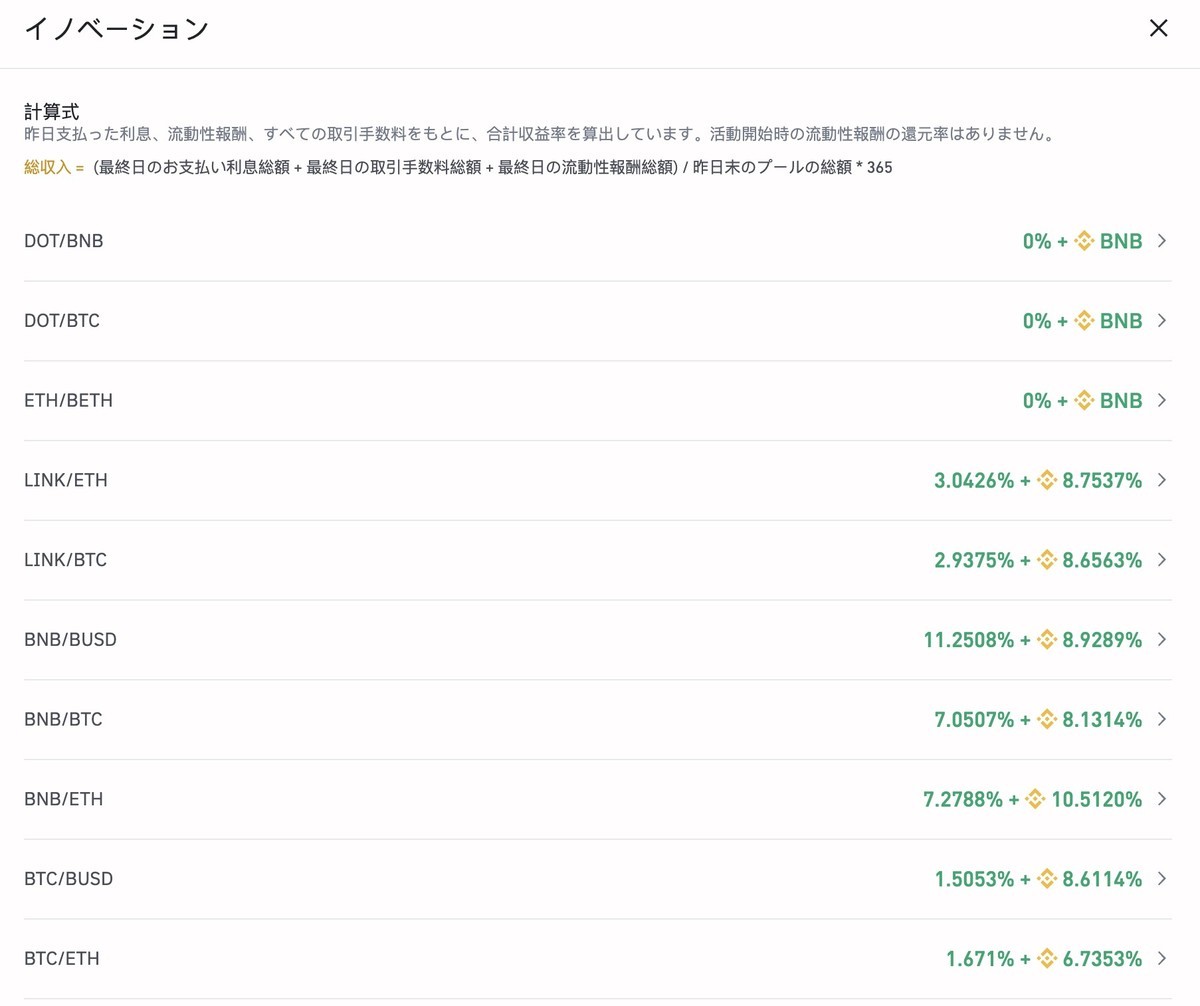Select the LINK/ETH pair name
The image size is (1200, 1006).
pyautogui.click(x=66, y=480)
